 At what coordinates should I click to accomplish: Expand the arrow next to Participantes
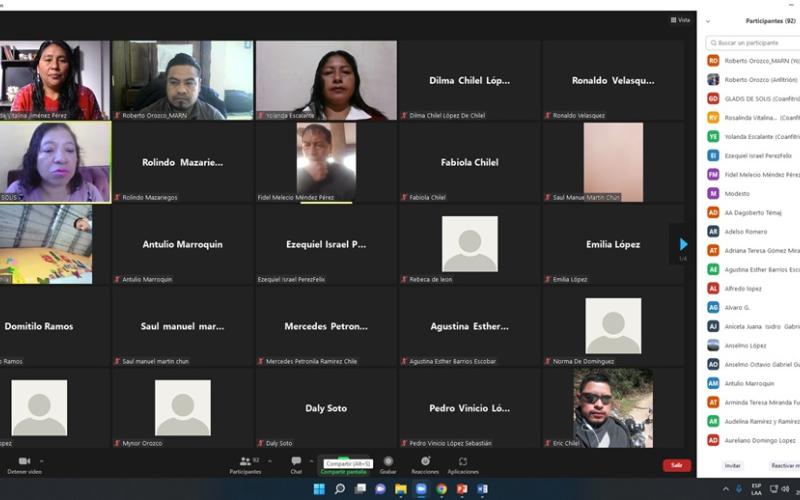[269, 461]
